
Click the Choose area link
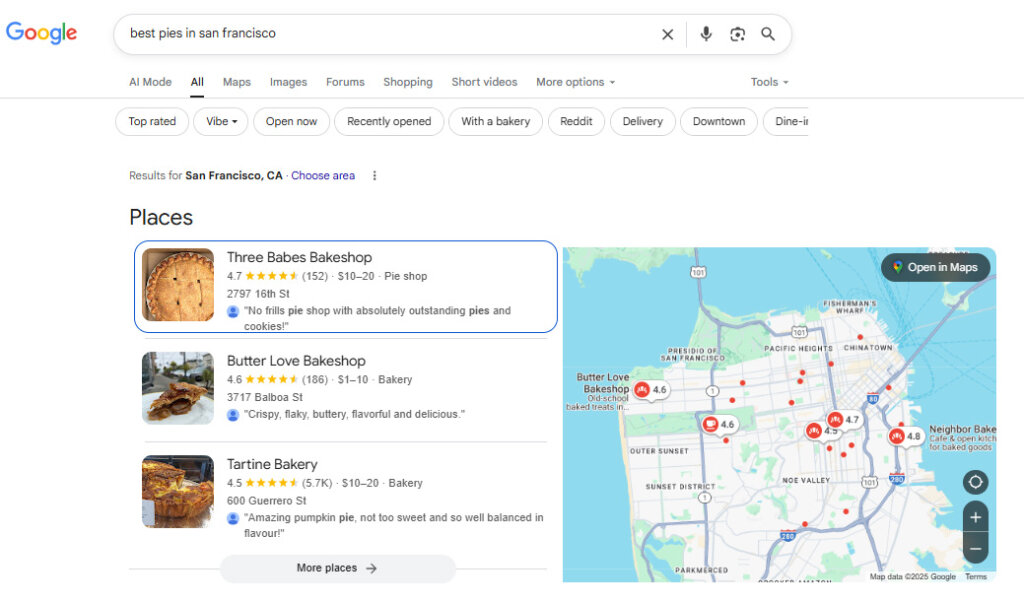pos(323,176)
